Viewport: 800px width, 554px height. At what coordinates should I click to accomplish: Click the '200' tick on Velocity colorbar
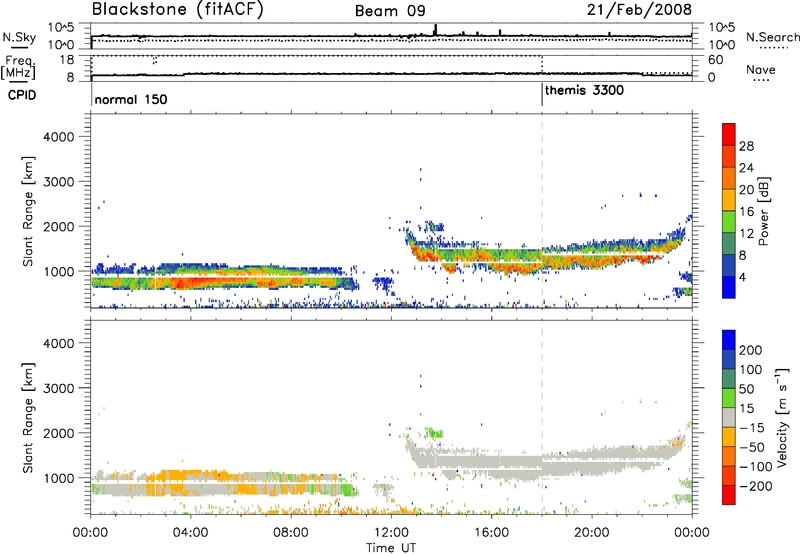[x=751, y=350]
